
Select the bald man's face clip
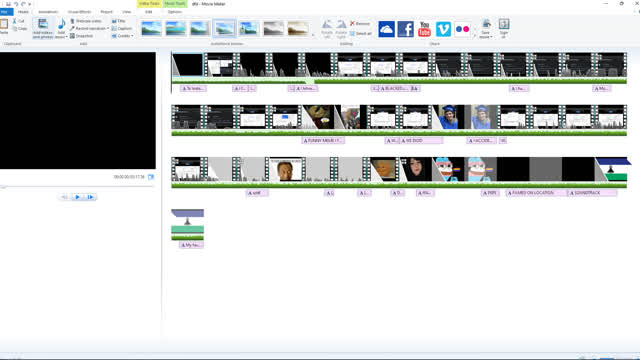[285, 169]
